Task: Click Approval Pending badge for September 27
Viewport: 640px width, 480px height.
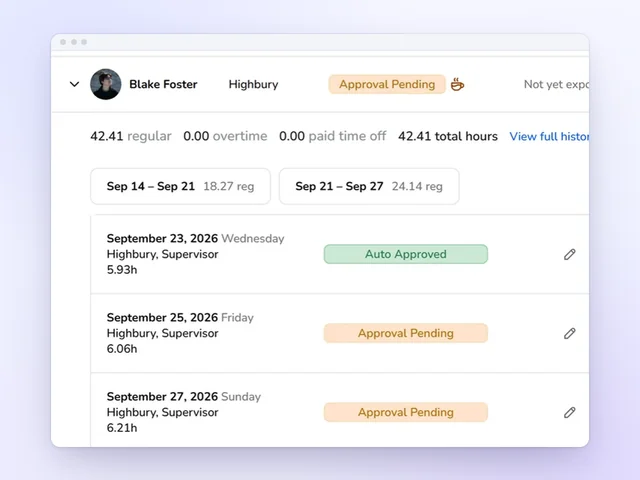Action: 406,412
